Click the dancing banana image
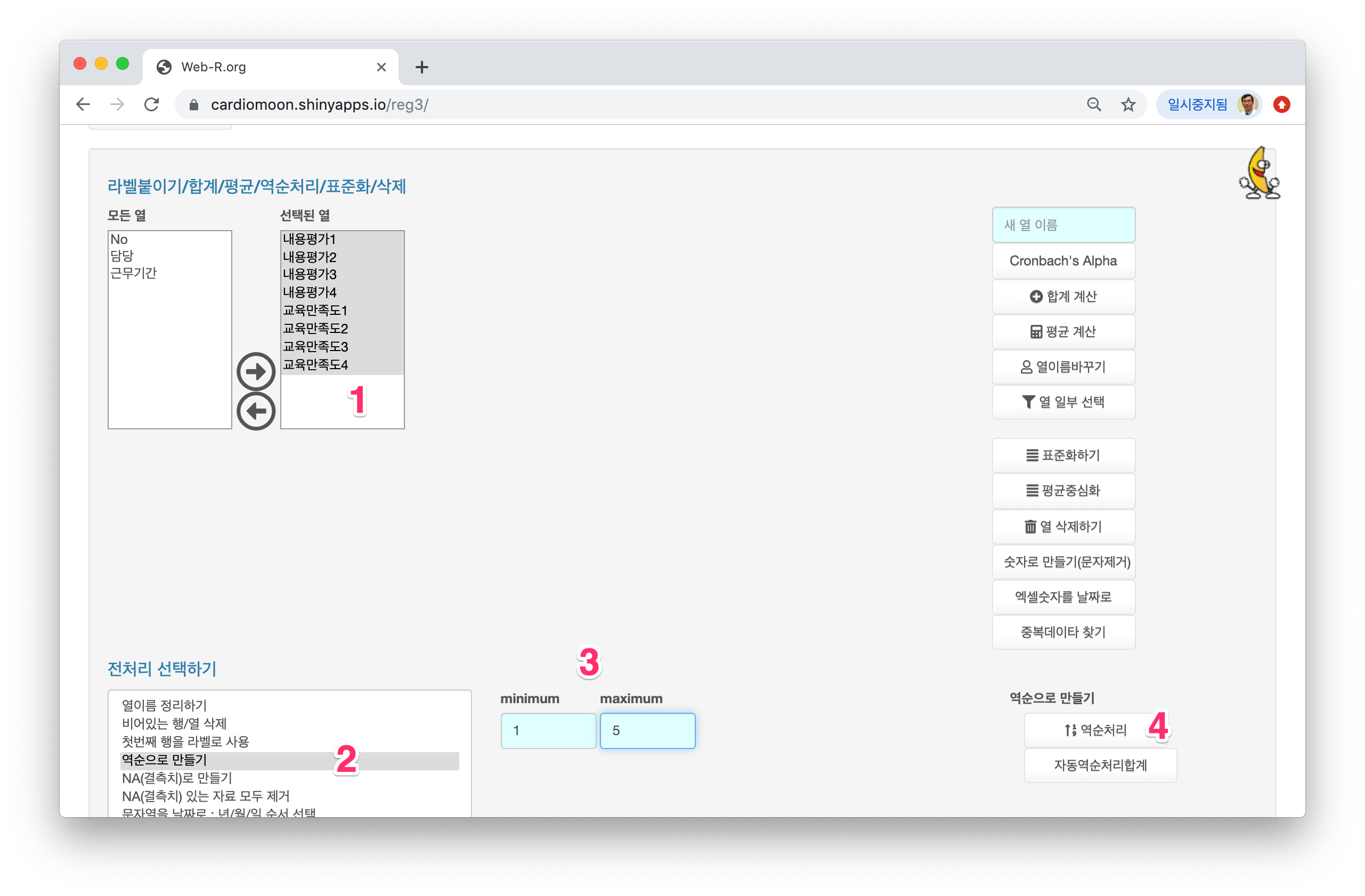 pyautogui.click(x=1258, y=174)
